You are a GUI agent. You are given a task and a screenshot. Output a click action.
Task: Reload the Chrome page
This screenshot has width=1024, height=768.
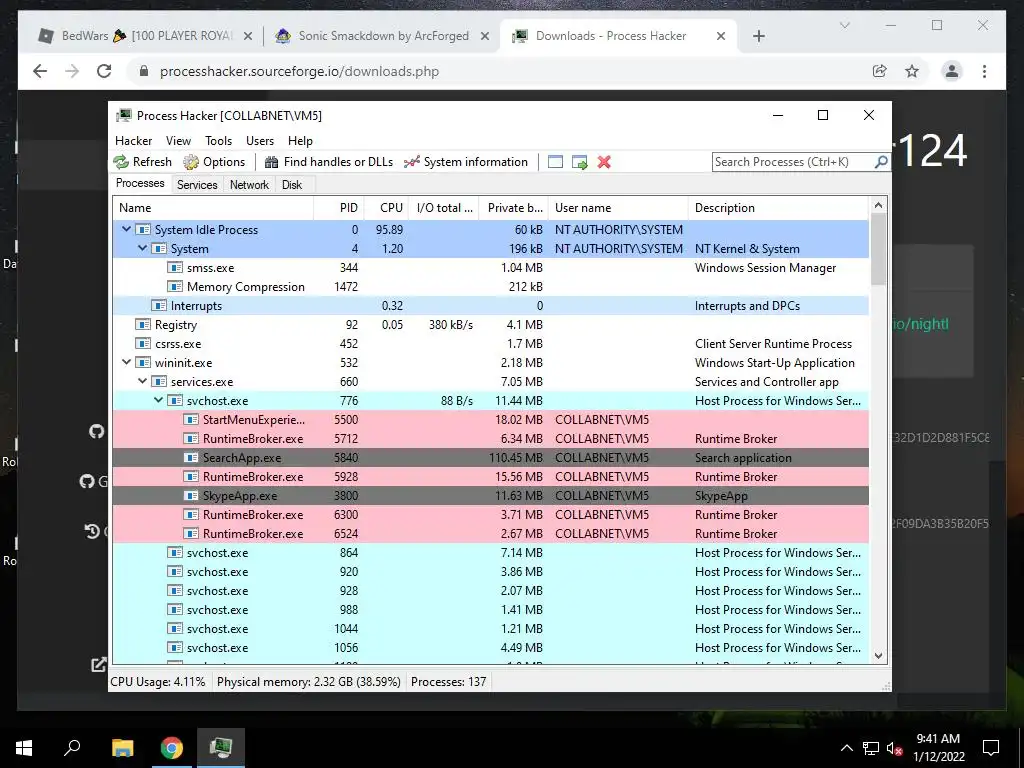point(104,71)
